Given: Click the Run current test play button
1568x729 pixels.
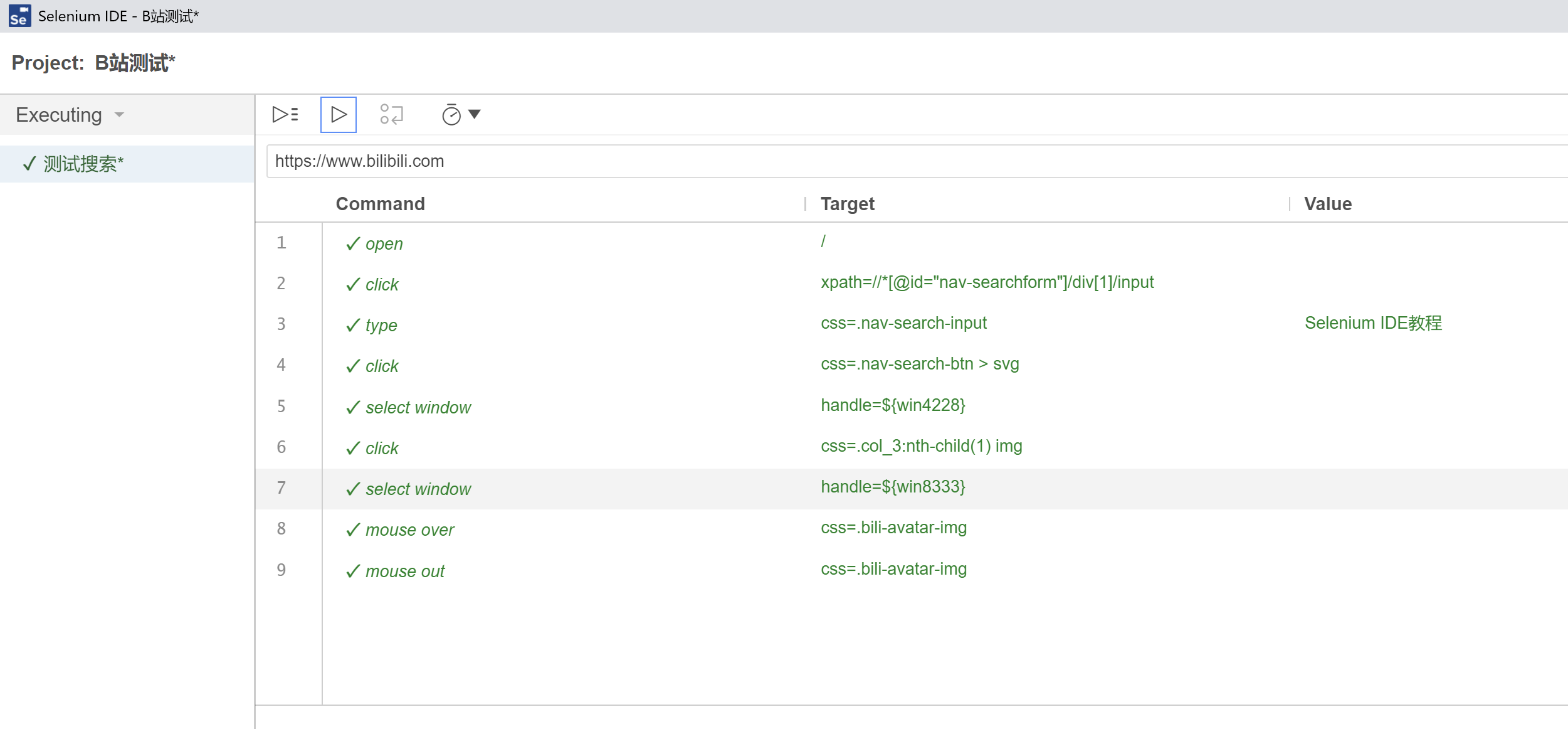Looking at the screenshot, I should pos(339,114).
